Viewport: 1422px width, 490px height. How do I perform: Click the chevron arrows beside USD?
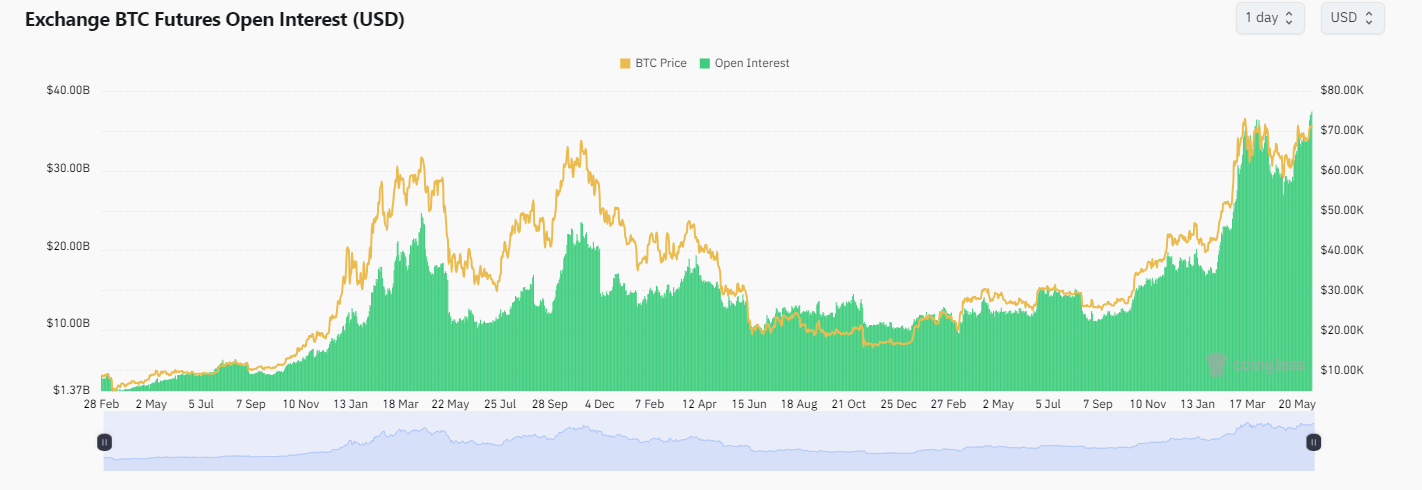click(1369, 18)
